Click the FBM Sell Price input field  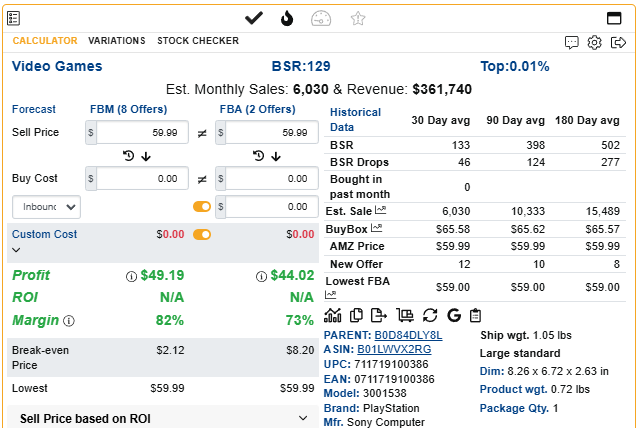coord(142,132)
